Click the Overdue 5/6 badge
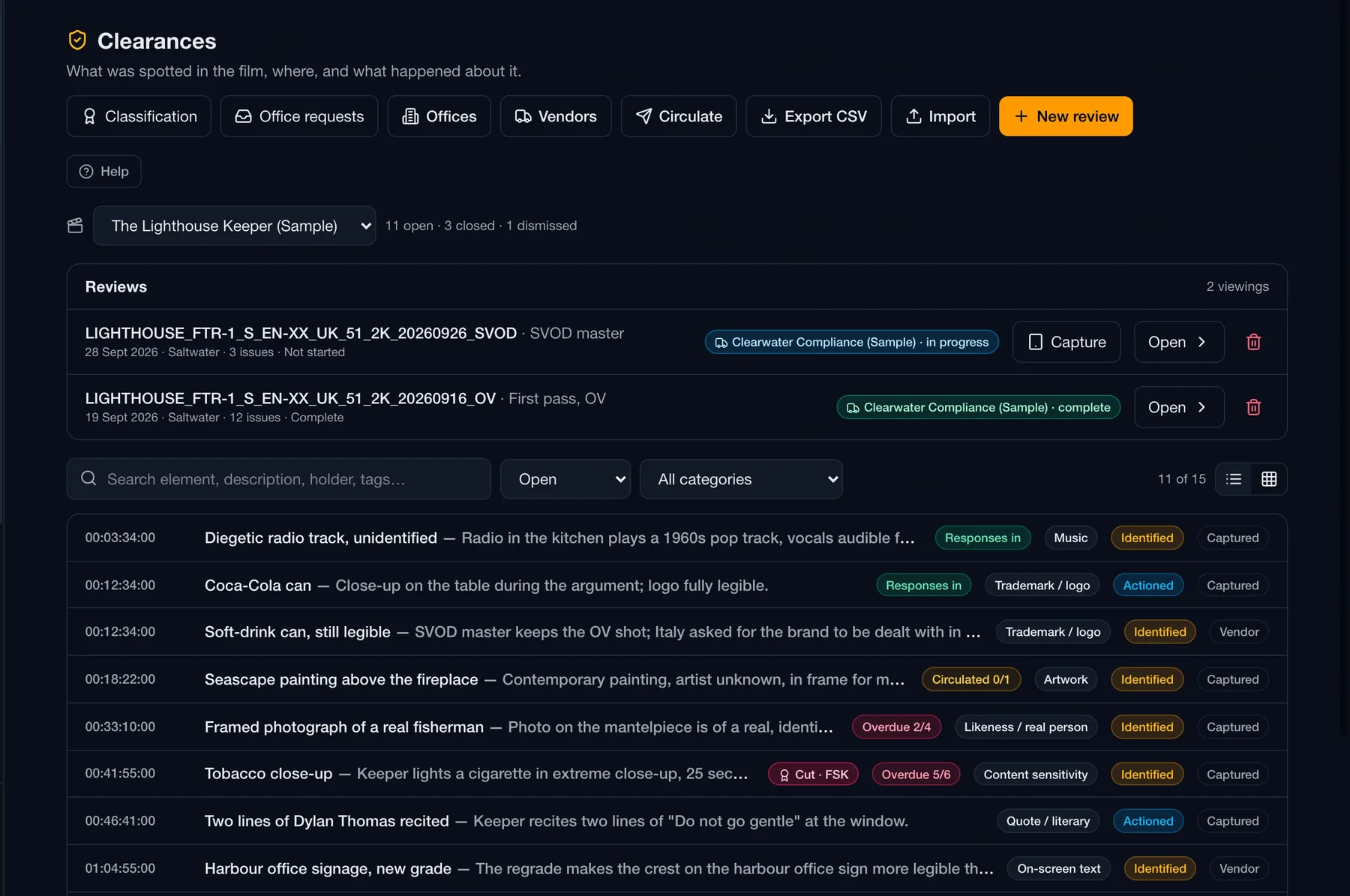The height and width of the screenshot is (896, 1350). 916,775
